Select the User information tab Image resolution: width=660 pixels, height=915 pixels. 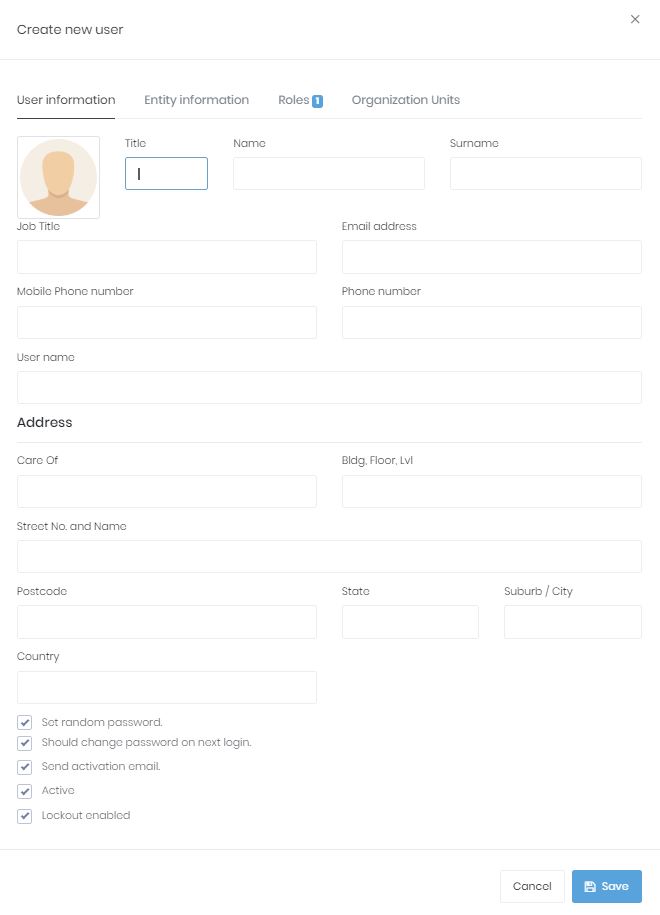point(66,100)
